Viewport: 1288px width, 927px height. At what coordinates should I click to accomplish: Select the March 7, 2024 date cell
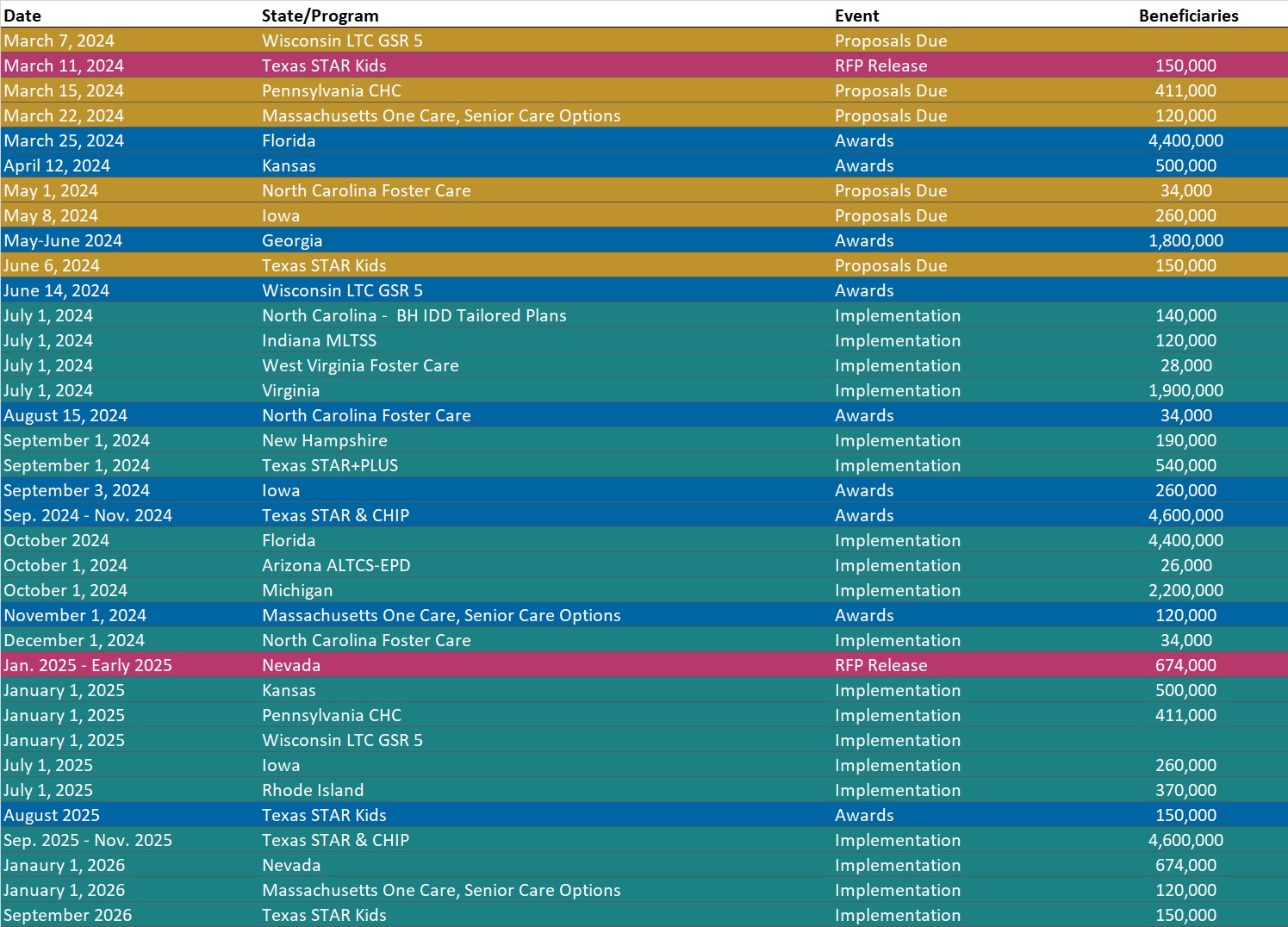coord(59,40)
